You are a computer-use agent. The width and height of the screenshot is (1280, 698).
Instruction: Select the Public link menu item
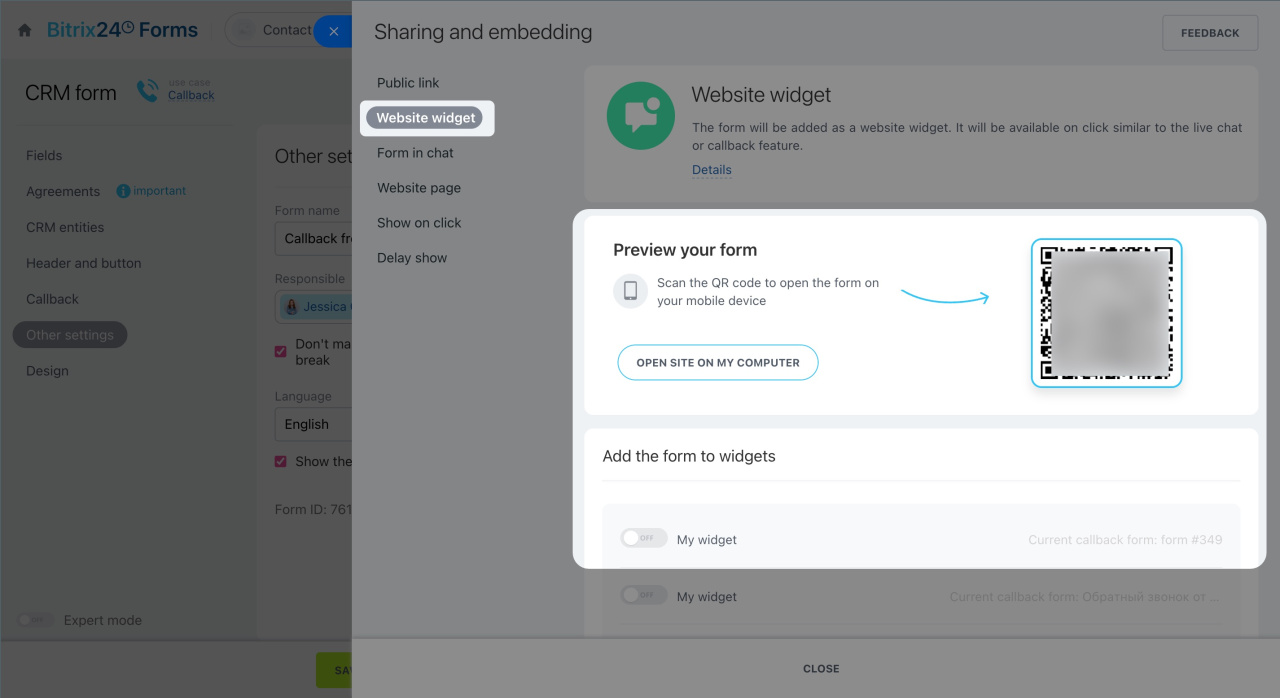[408, 83]
